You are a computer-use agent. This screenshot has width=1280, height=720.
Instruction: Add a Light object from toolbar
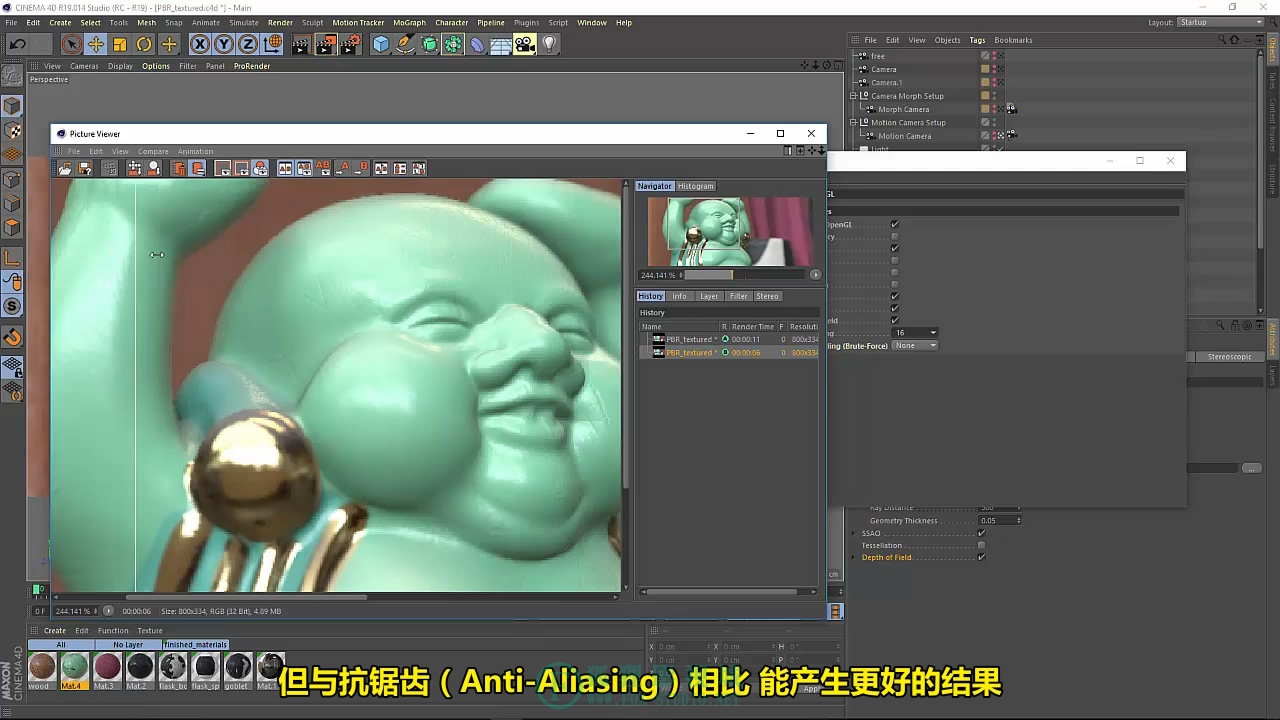549,44
